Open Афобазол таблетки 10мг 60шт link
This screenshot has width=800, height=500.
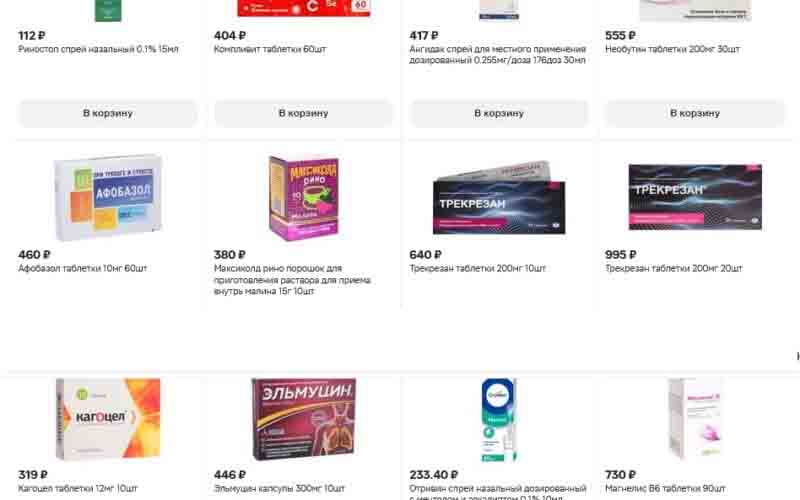tap(83, 268)
